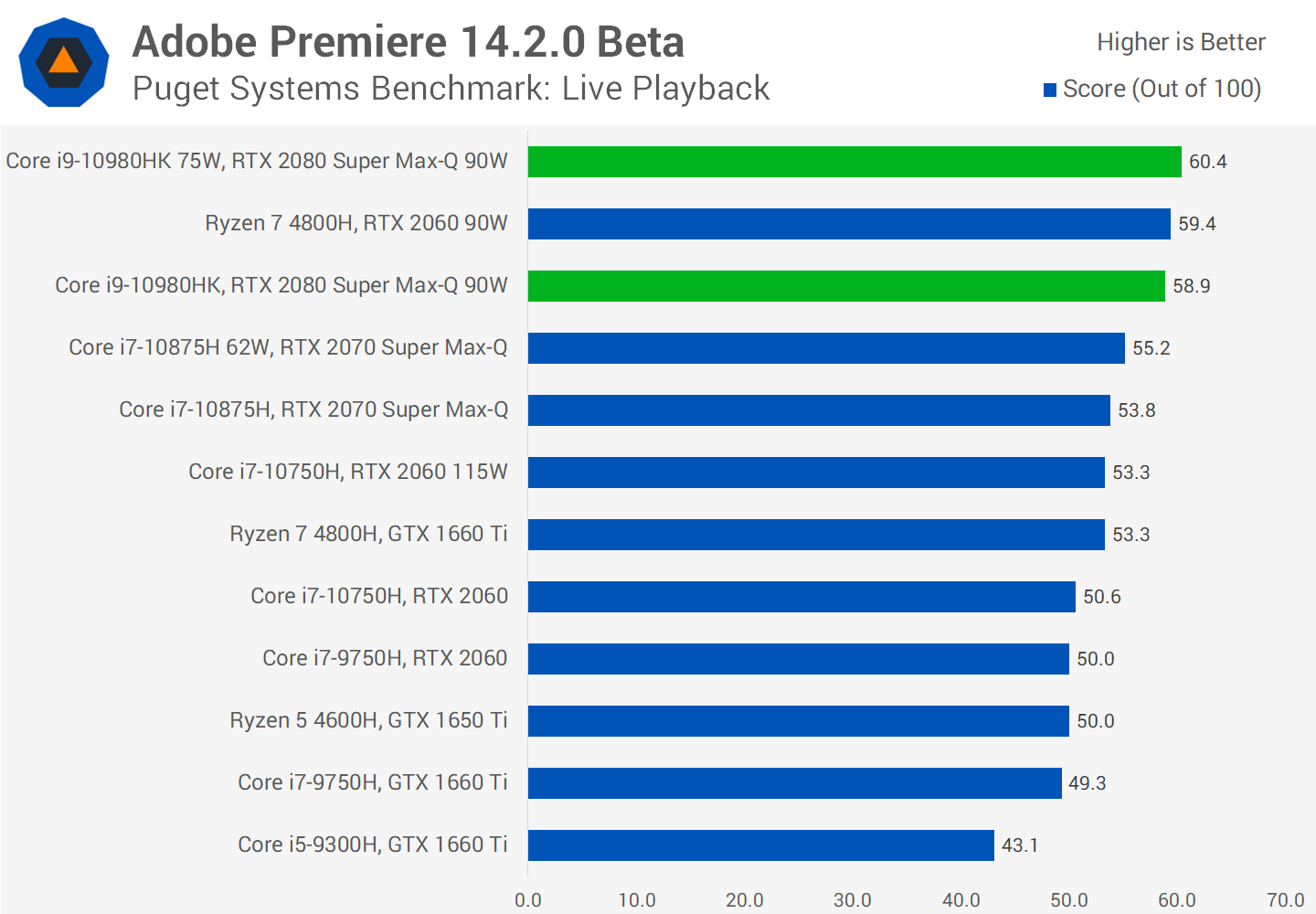Viewport: 1316px width, 914px height.
Task: Click the Ryzen 5 4600H GTX 1650 Ti bar
Action: pyautogui.click(x=798, y=721)
